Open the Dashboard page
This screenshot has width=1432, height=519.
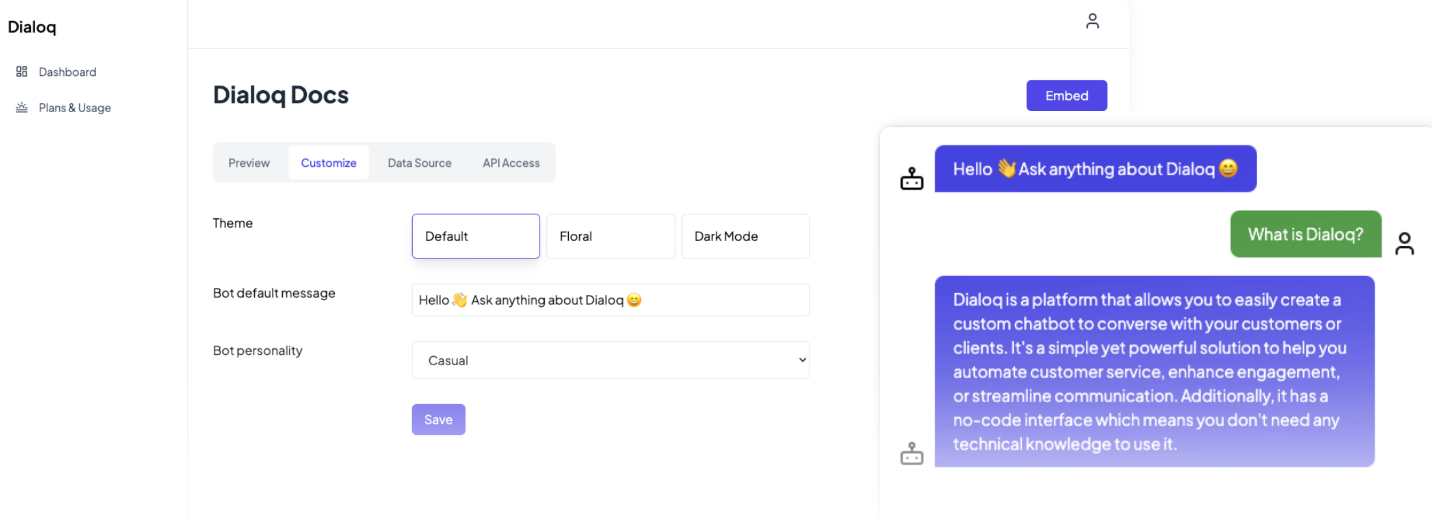(68, 72)
